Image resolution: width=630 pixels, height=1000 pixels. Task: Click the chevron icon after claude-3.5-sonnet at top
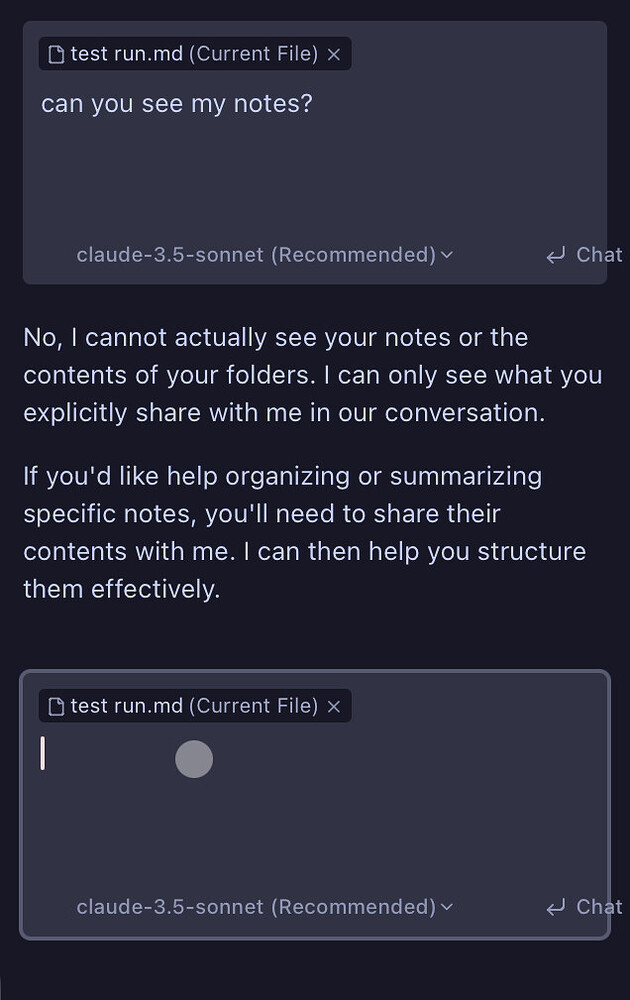pos(447,255)
